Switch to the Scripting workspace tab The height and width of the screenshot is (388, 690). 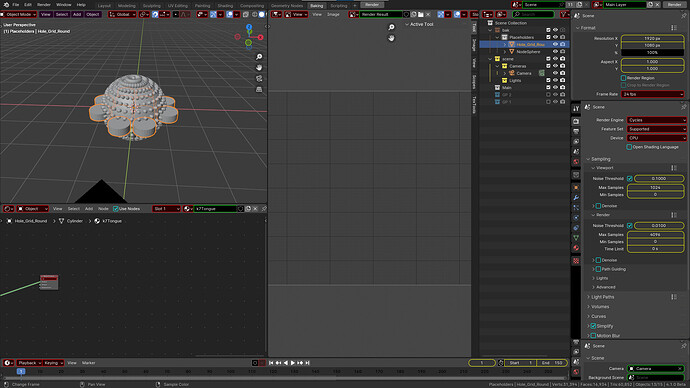click(x=339, y=6)
